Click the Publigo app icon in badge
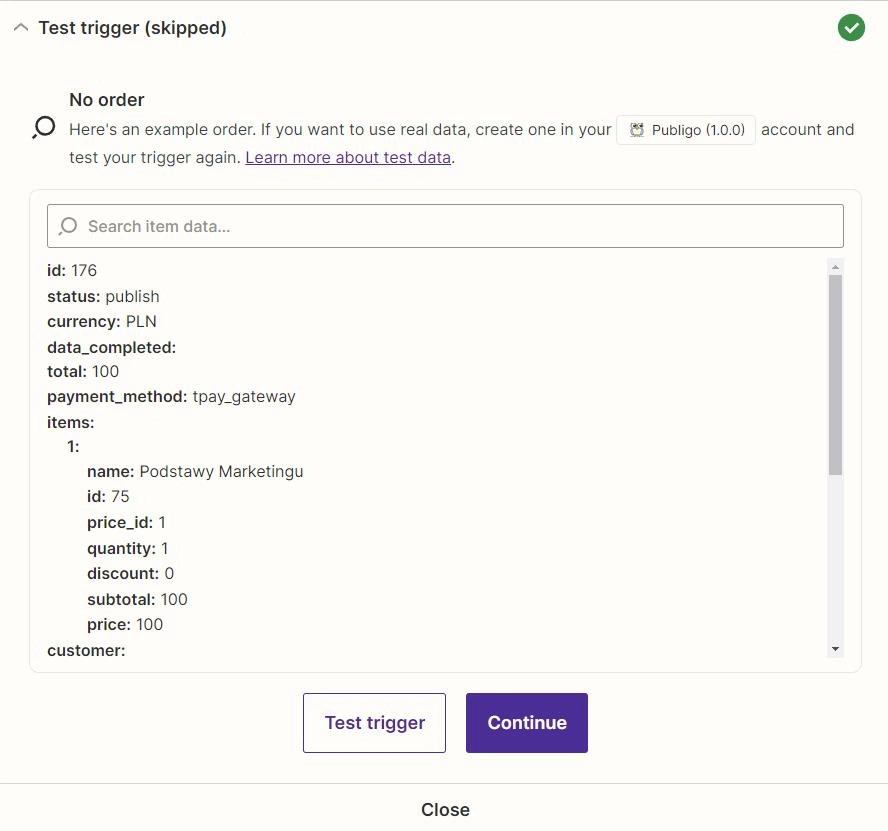The image size is (888, 831). tap(637, 130)
